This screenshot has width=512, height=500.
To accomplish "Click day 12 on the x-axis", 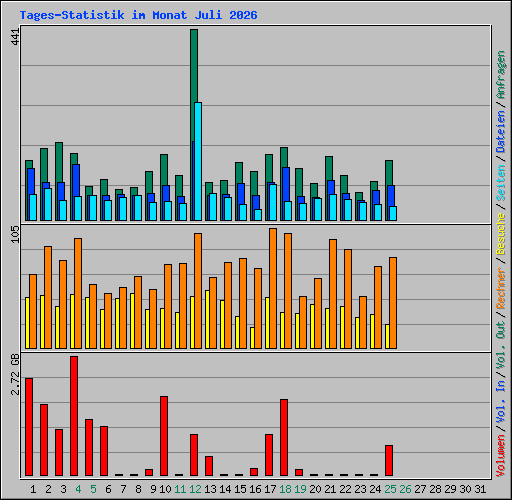I will coord(195,489).
